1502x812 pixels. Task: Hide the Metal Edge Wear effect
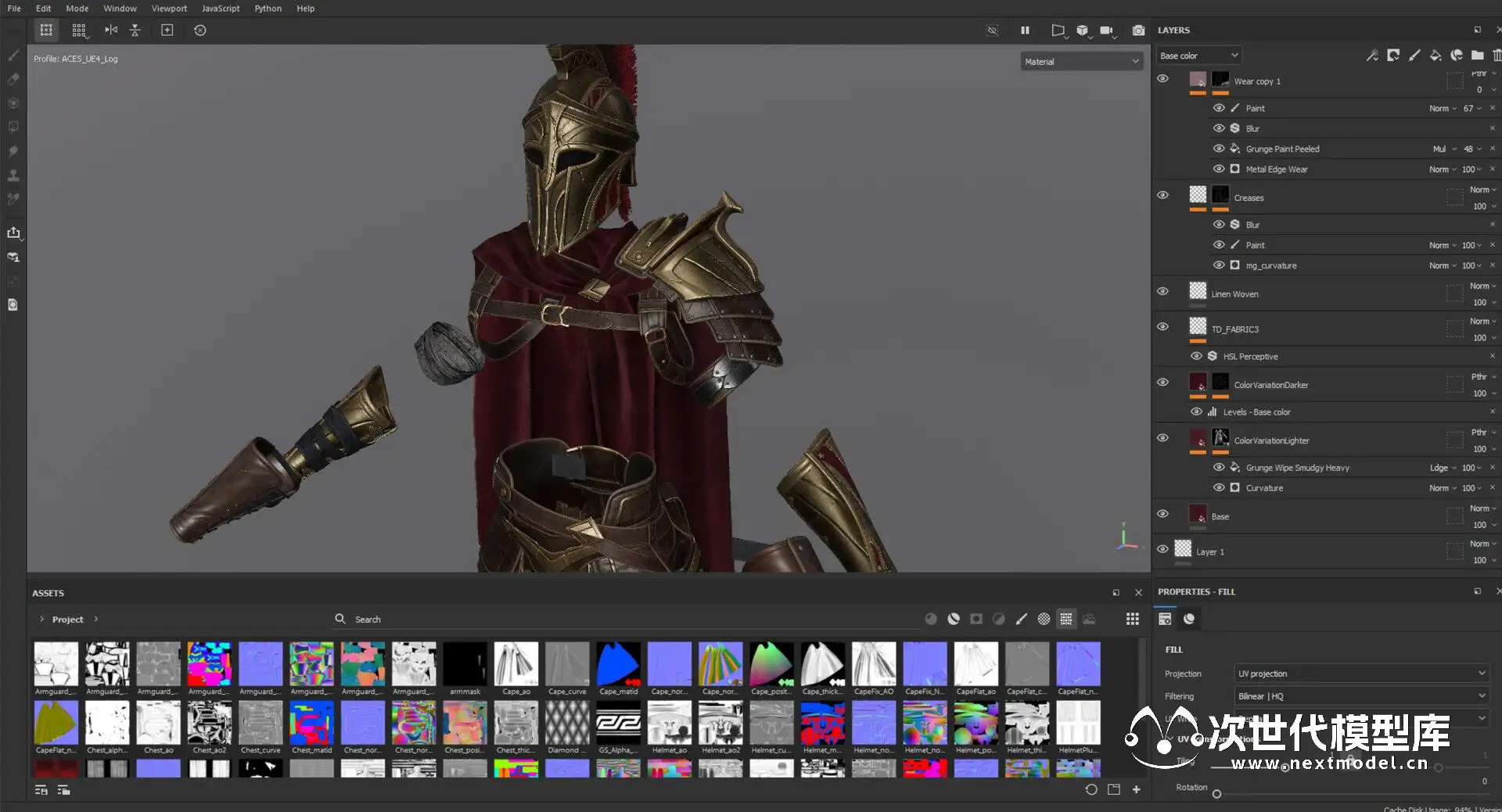[x=1218, y=169]
